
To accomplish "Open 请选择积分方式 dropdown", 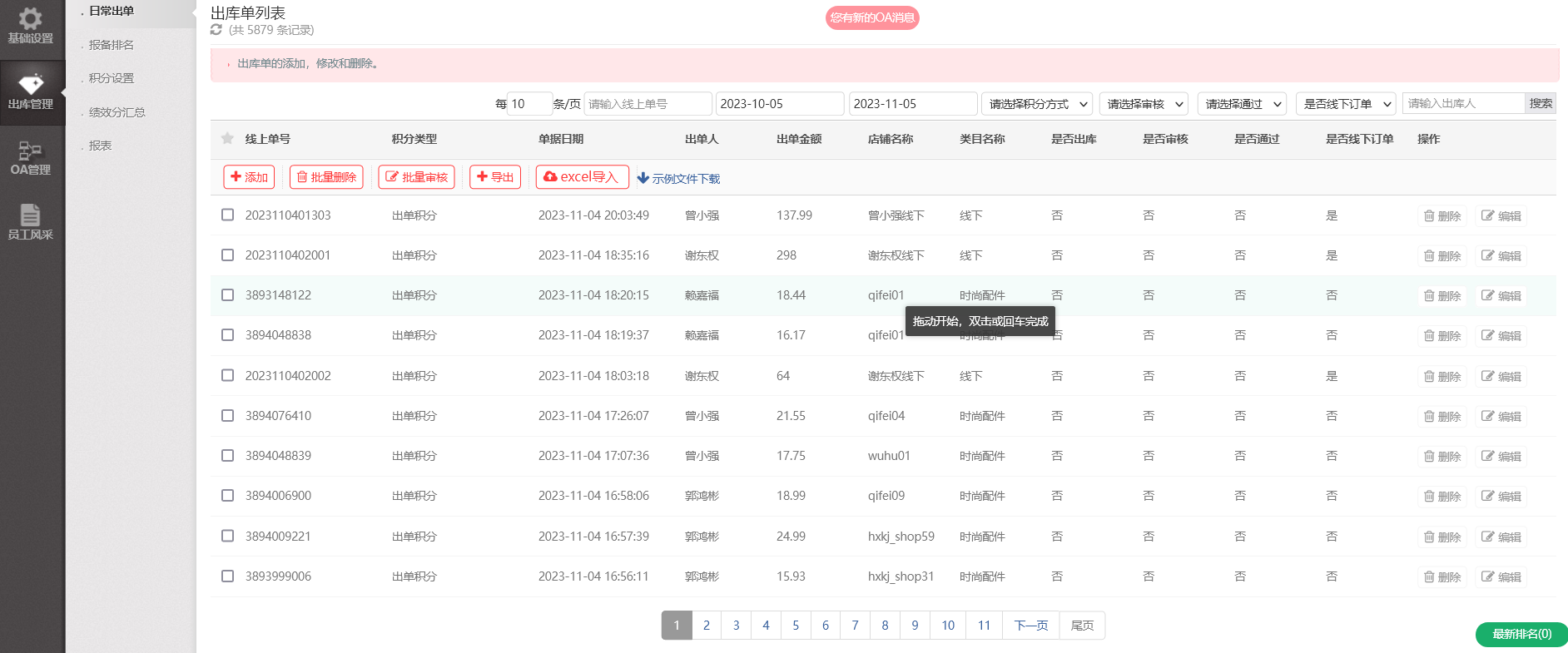I will pyautogui.click(x=1037, y=104).
